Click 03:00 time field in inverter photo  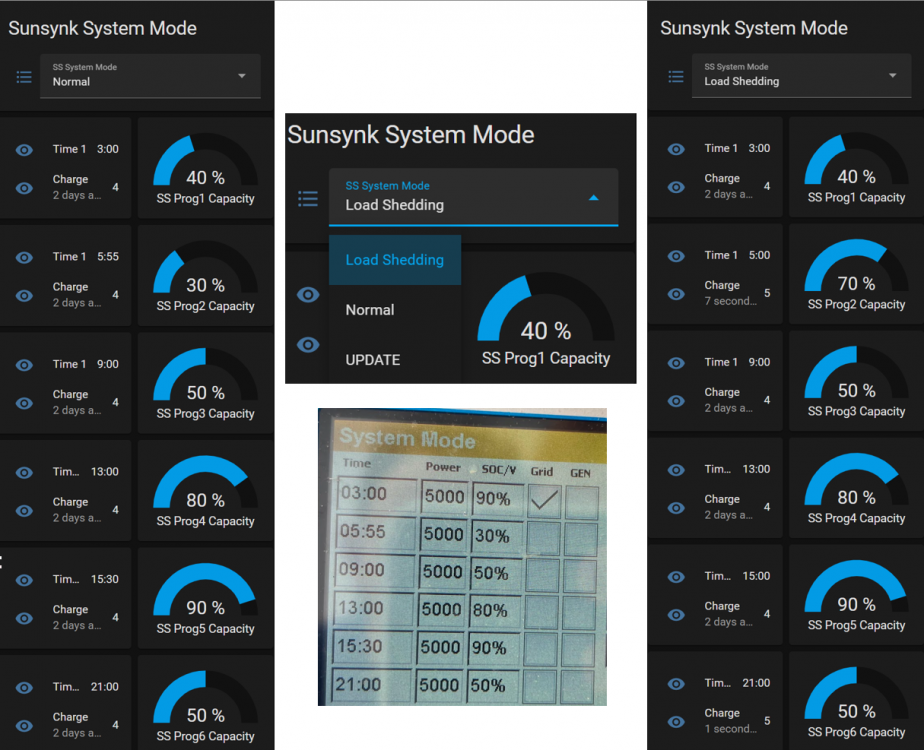coord(377,494)
